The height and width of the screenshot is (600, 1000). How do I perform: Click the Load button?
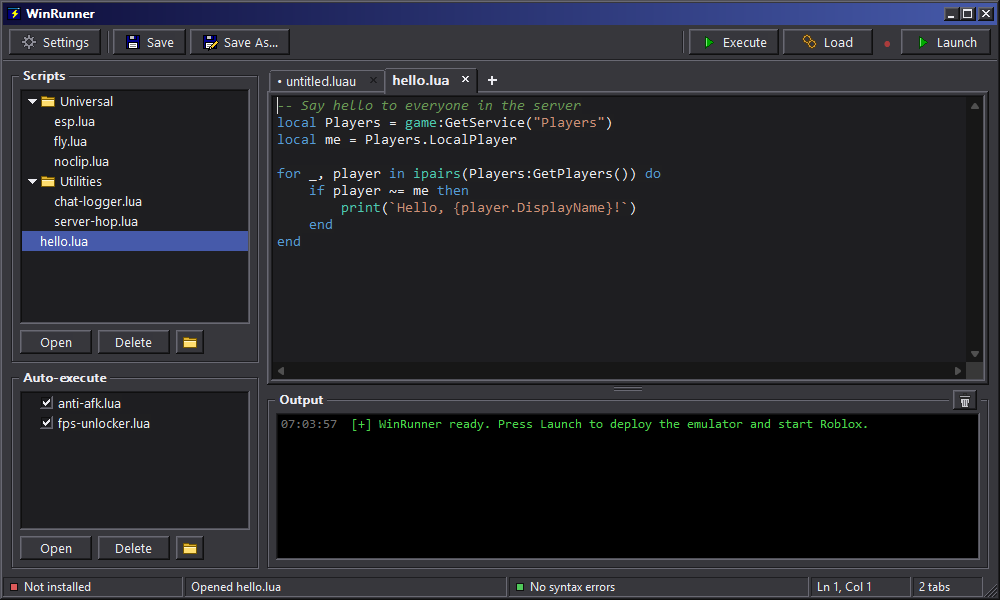pos(827,42)
